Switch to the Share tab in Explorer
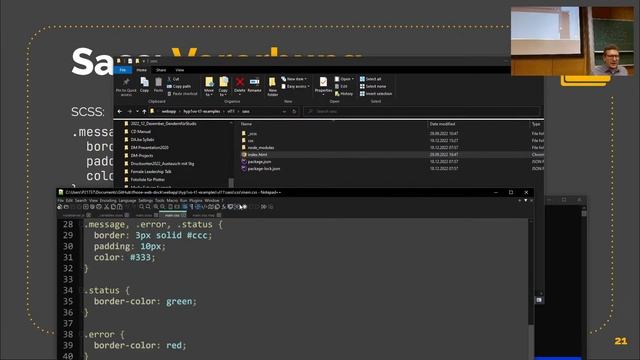 (161, 70)
